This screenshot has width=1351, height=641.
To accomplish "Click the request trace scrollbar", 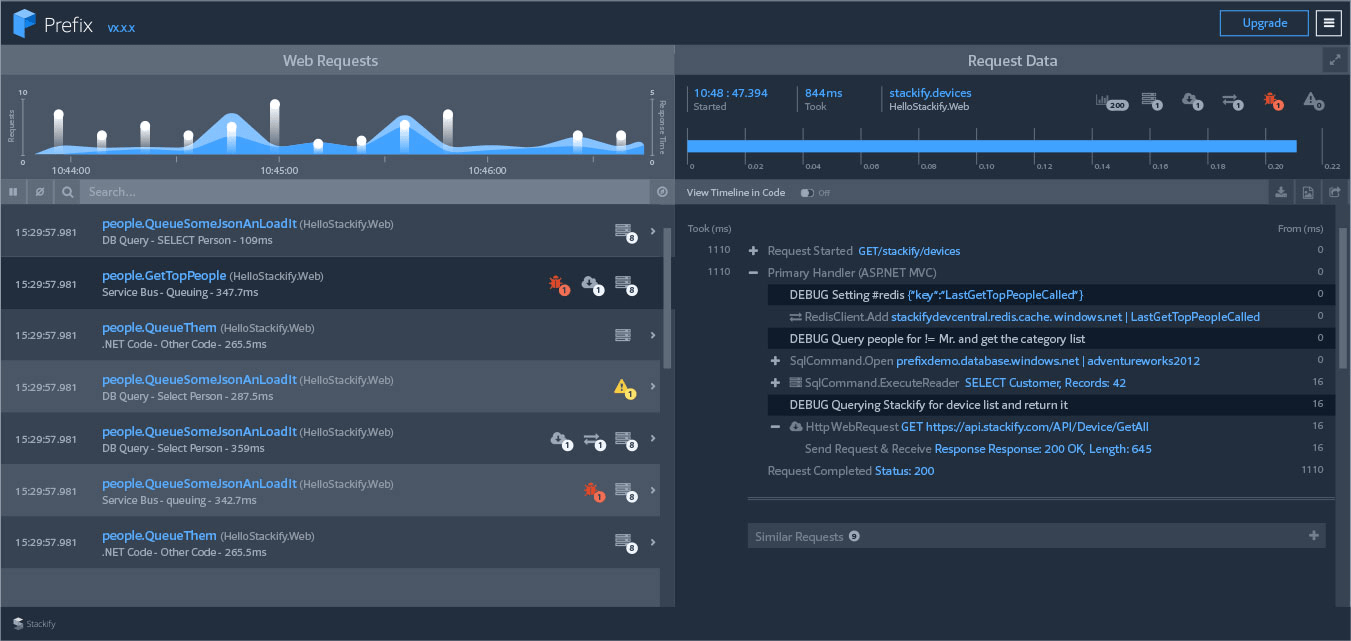I will 1344,300.
